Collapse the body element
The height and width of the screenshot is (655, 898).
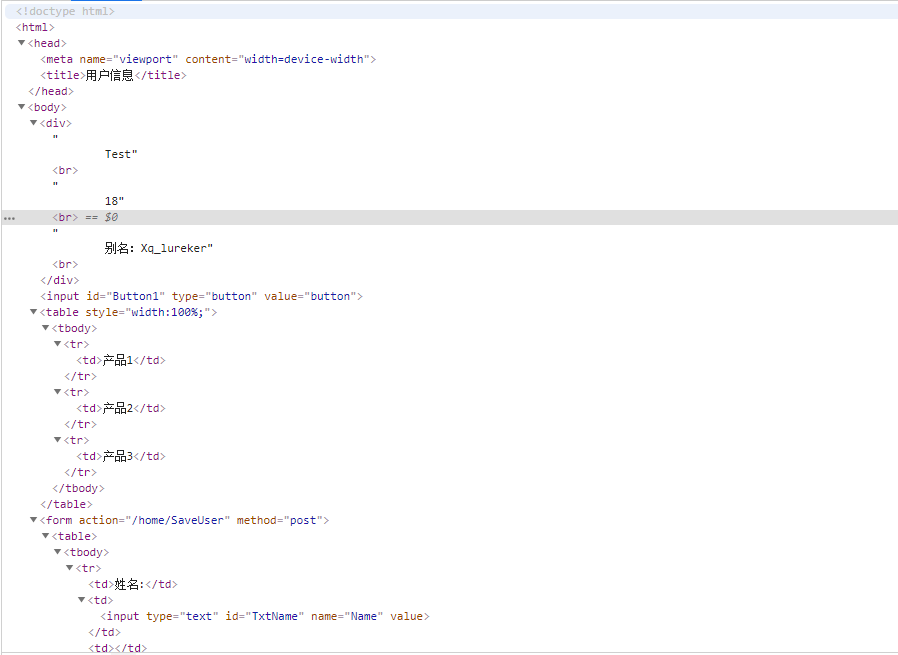coord(21,106)
